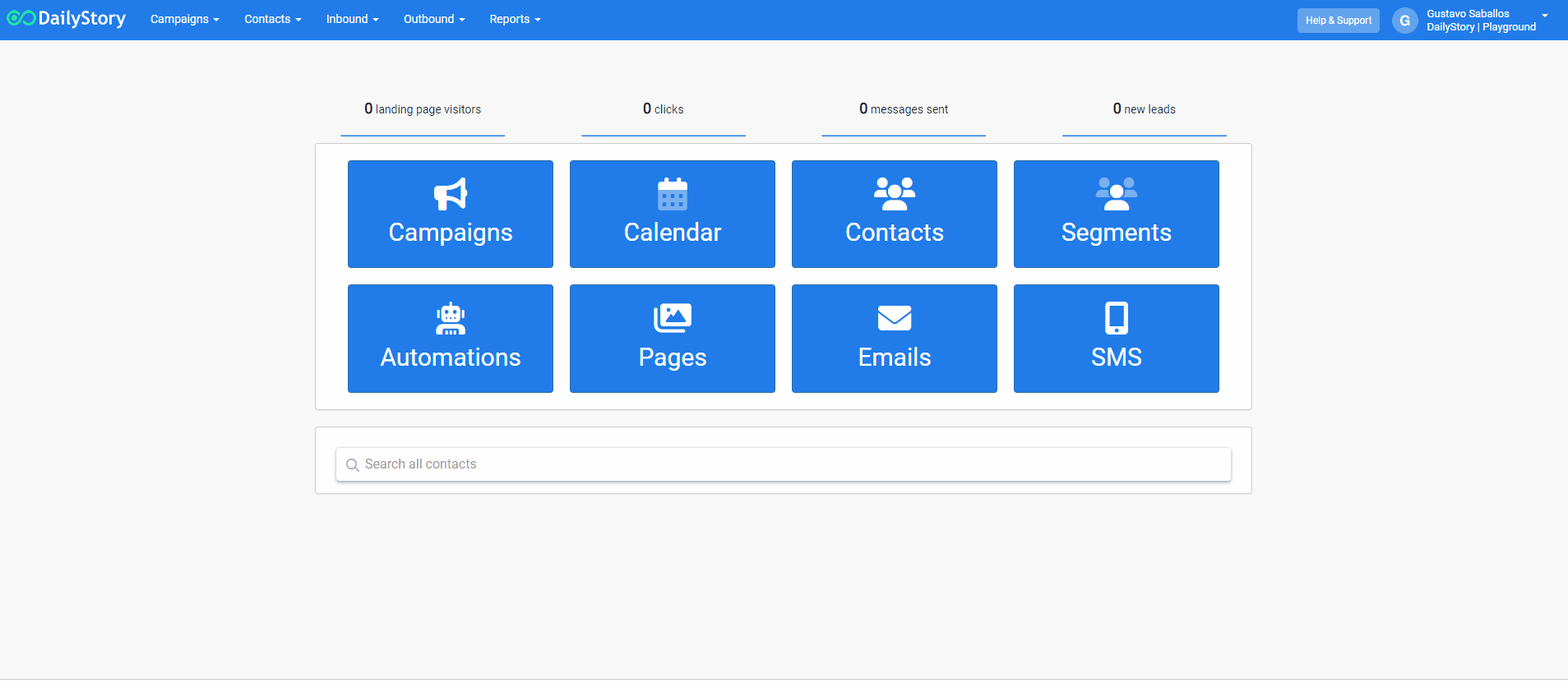View the messages sent stat
Viewport: 1568px width, 683px height.
pos(904,109)
